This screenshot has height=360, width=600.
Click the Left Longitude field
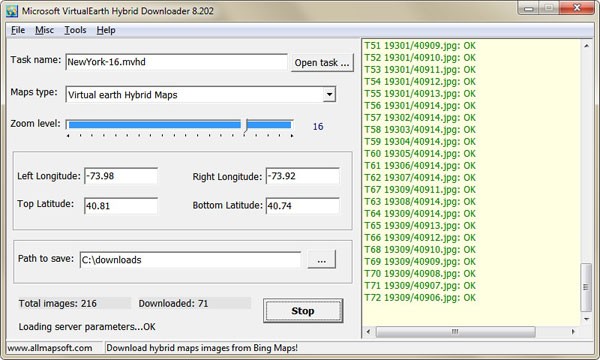(x=121, y=176)
